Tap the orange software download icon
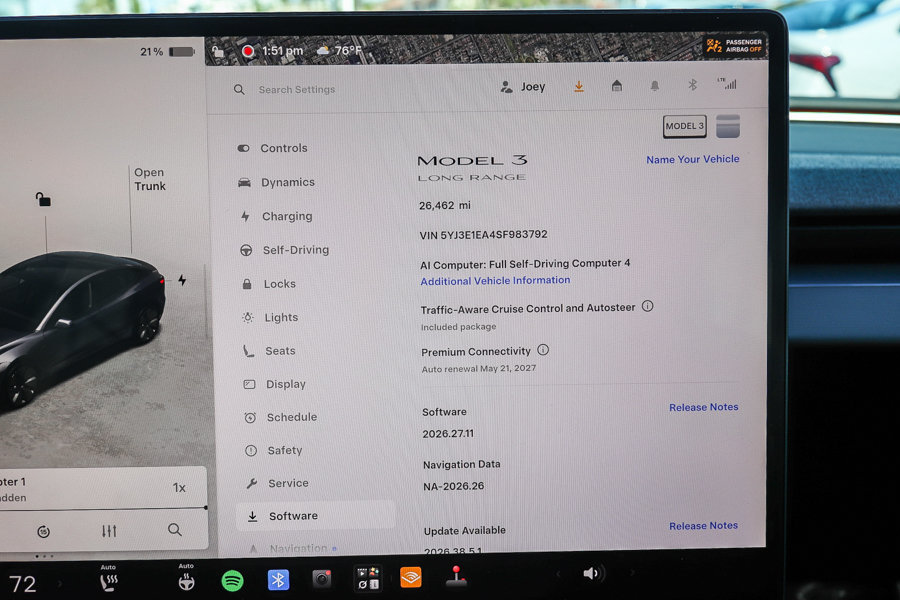 pyautogui.click(x=579, y=87)
